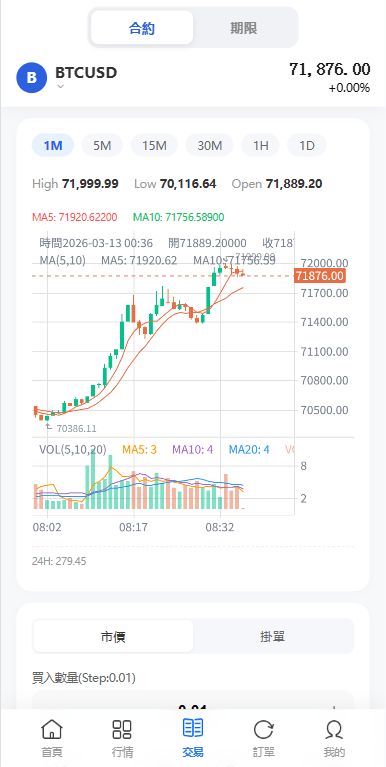386x767 pixels.
Task: Select the 1H timeframe
Action: [x=261, y=145]
